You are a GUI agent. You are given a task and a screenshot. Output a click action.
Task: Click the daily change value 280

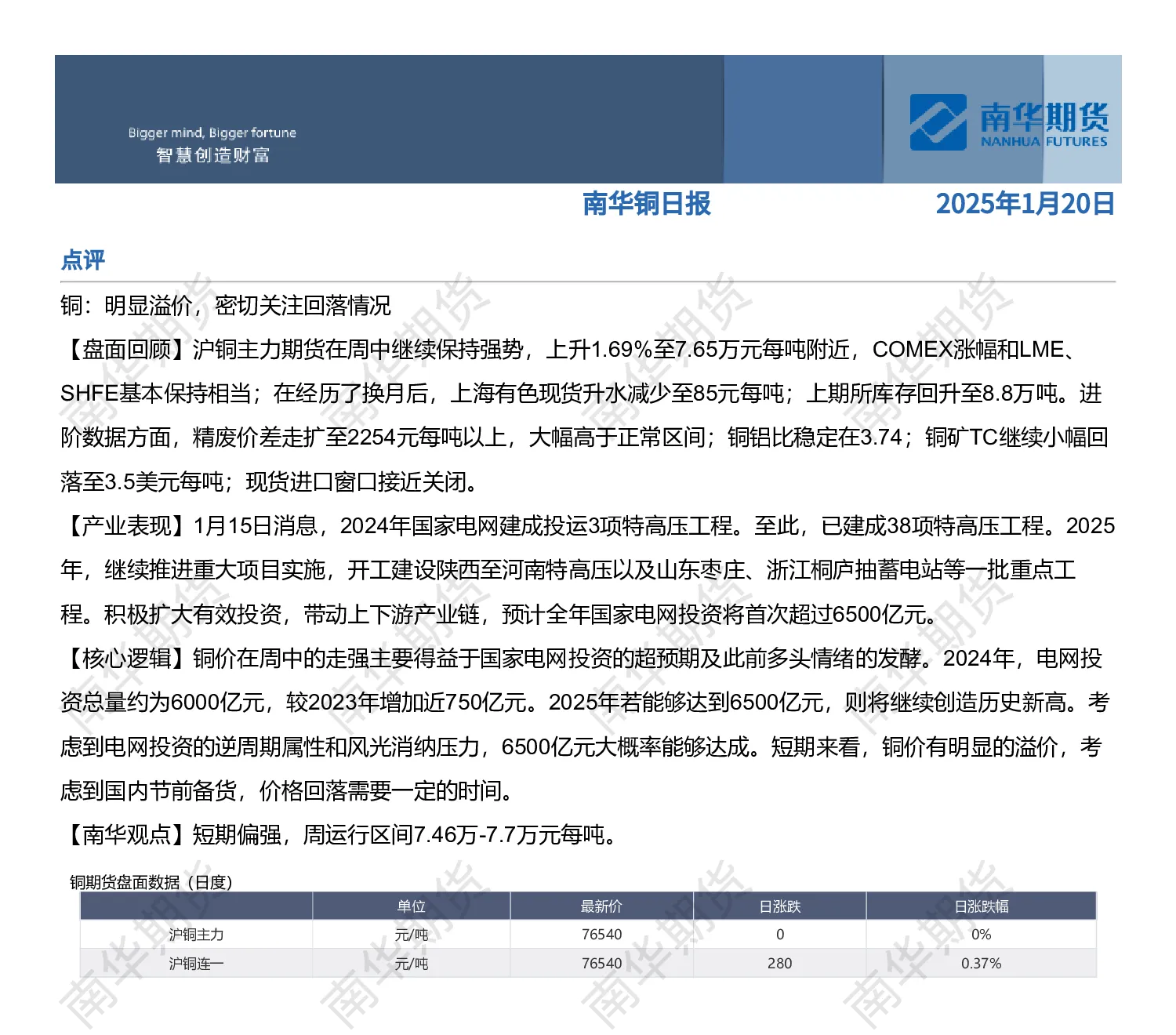tap(780, 964)
